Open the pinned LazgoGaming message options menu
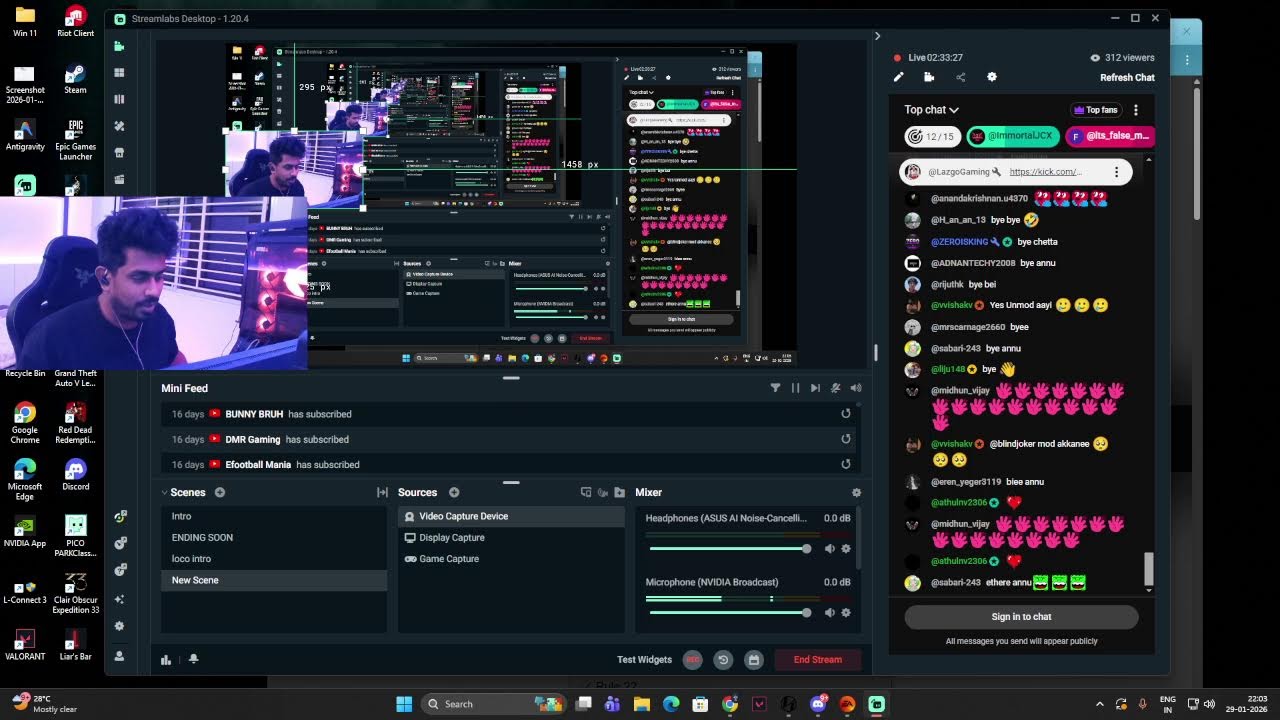The image size is (1280, 720). point(1116,172)
